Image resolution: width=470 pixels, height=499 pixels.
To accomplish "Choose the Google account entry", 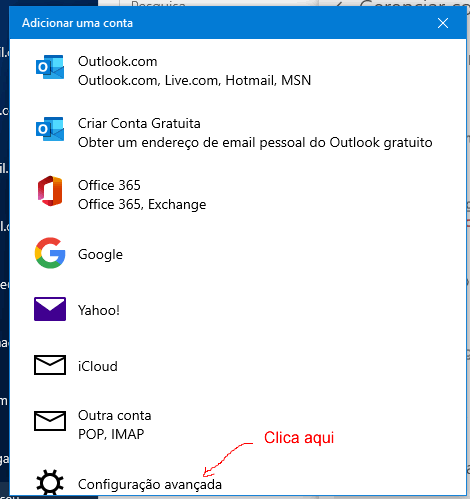I will (238, 254).
